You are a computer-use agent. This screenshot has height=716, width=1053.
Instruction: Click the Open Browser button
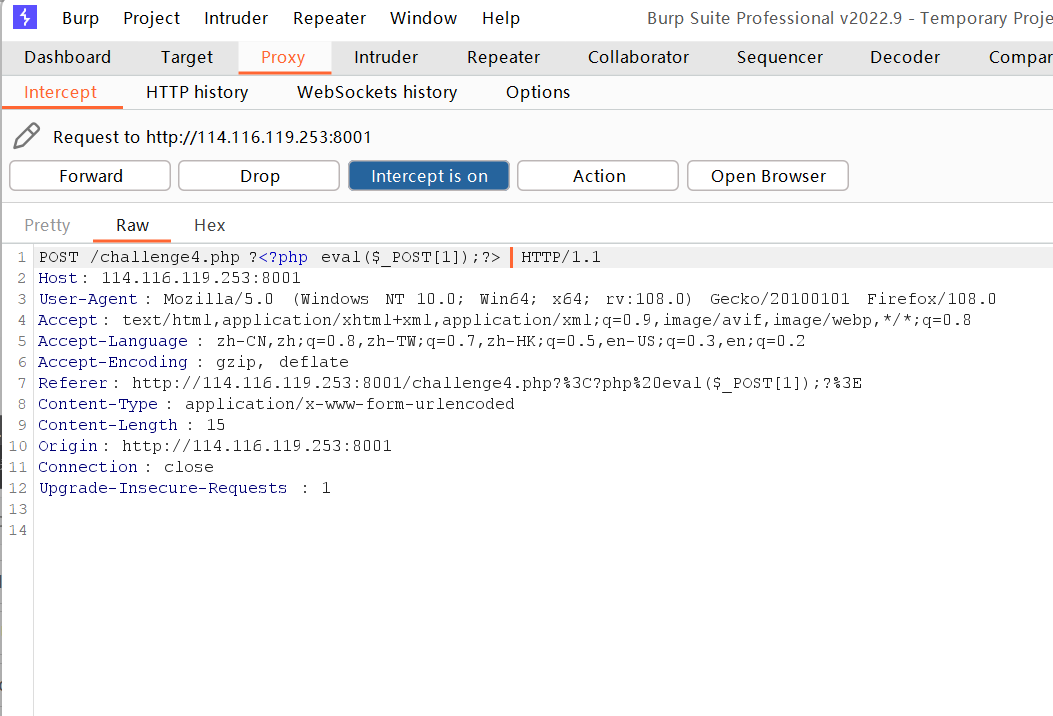(768, 176)
